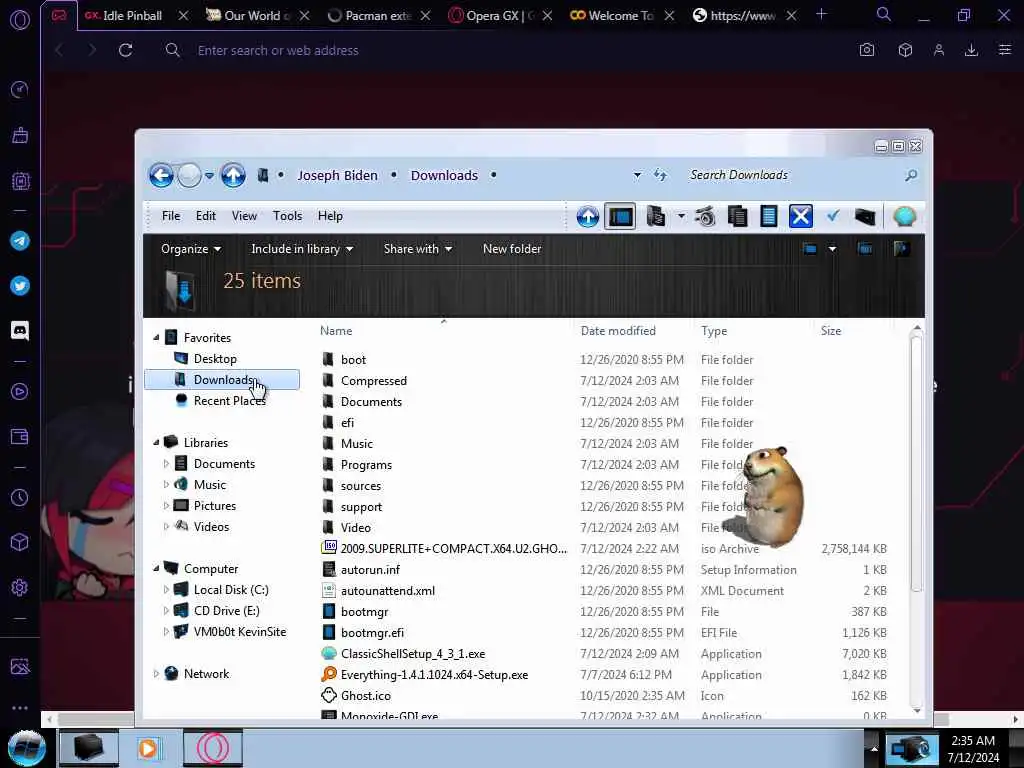1024x768 pixels.
Task: Open Opera sidebar settings gear
Action: 20,587
